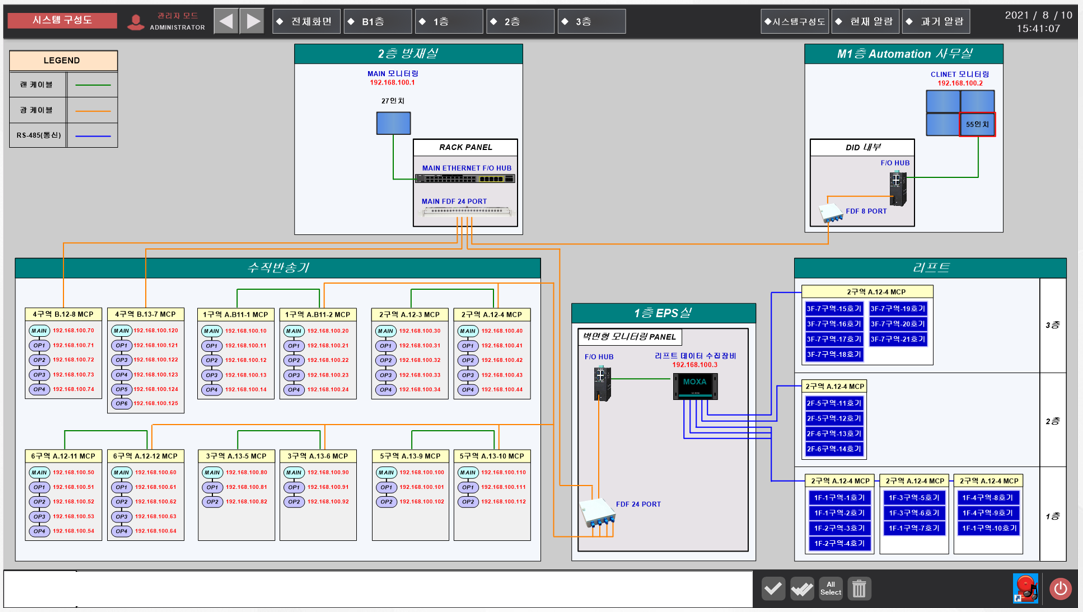Screen dimensions: 1083x612
Task: Select the MOXA lift data collector device
Action: tap(695, 385)
